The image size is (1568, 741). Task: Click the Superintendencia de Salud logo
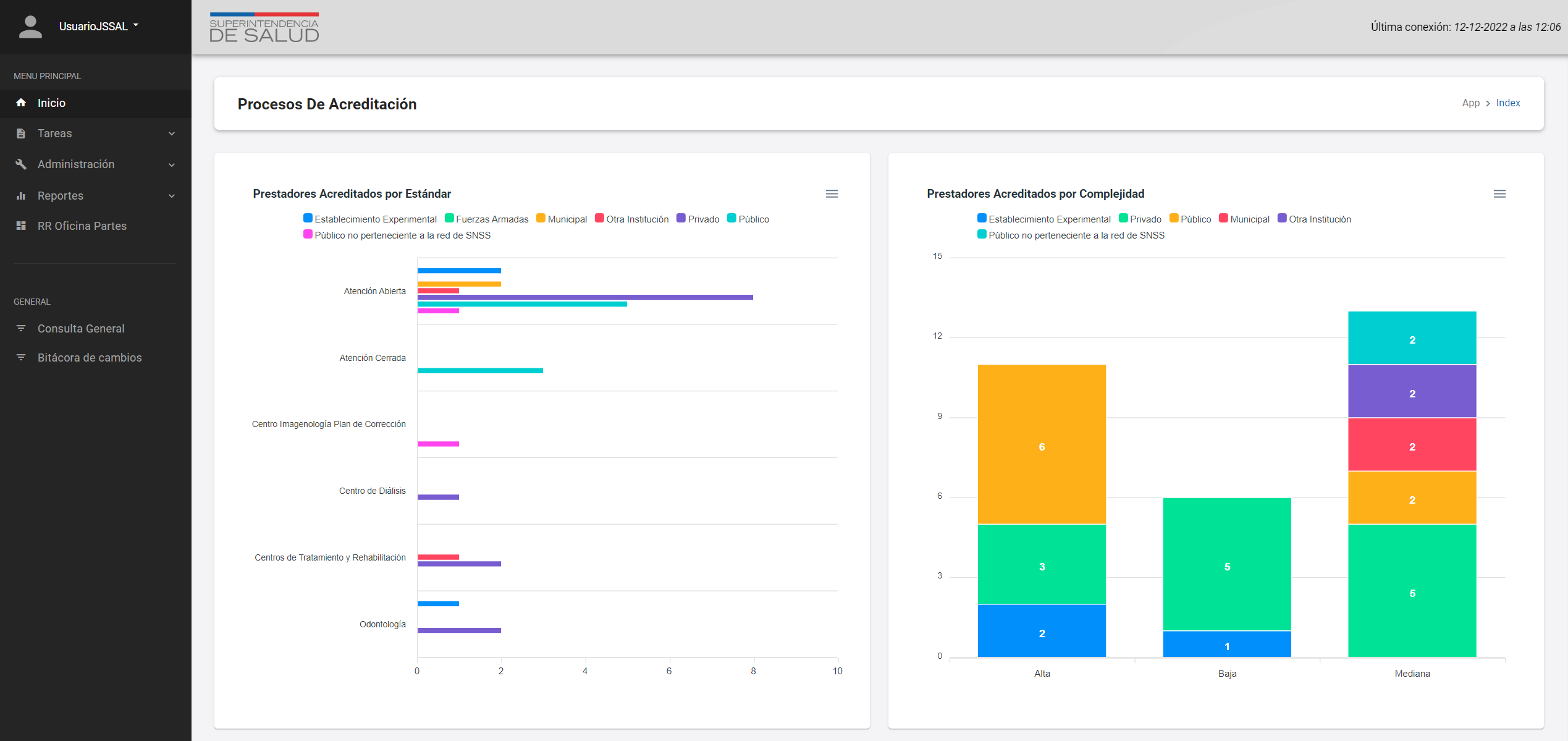[x=264, y=27]
